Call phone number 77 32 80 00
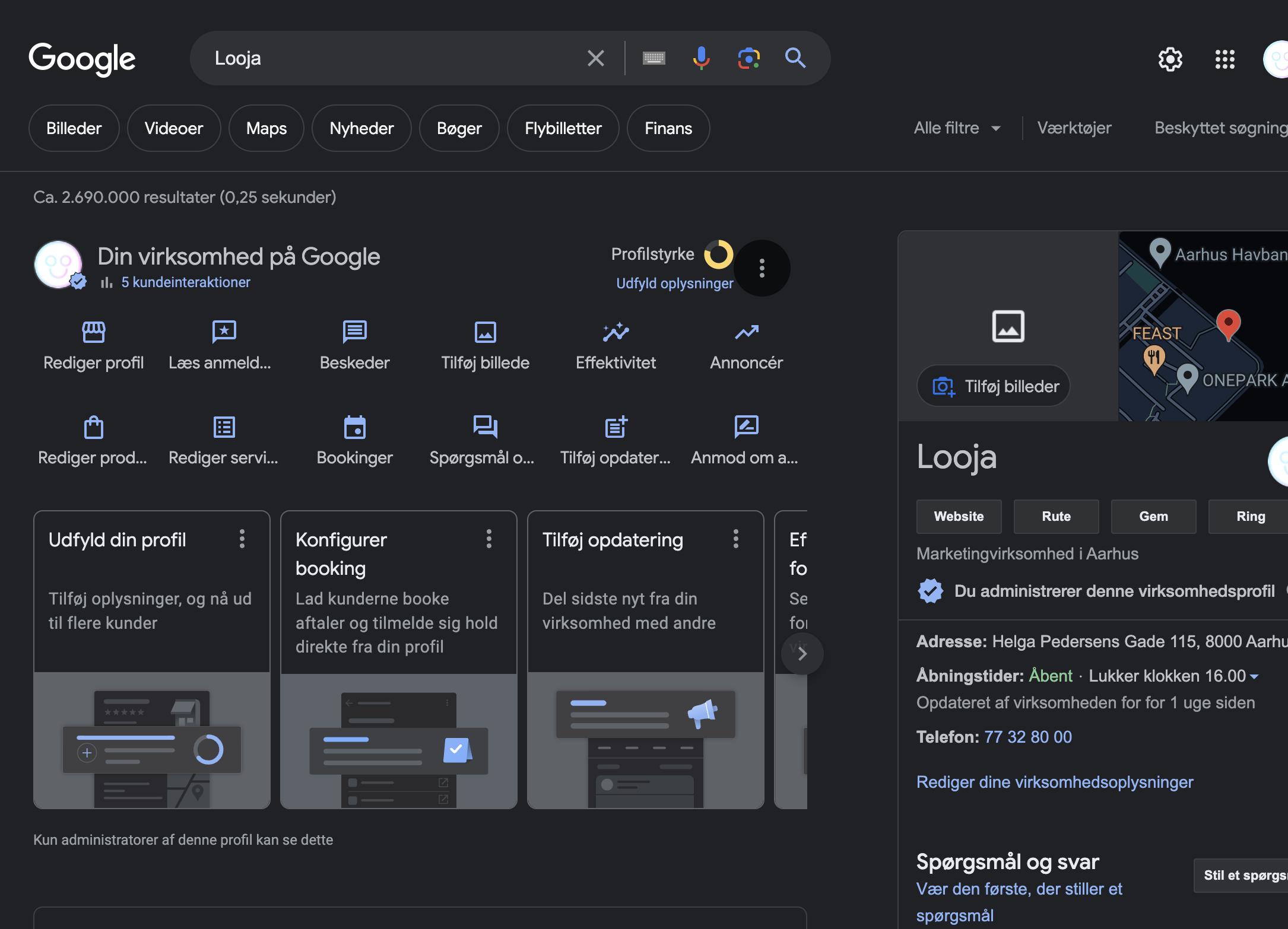The height and width of the screenshot is (929, 1288). click(x=1028, y=737)
